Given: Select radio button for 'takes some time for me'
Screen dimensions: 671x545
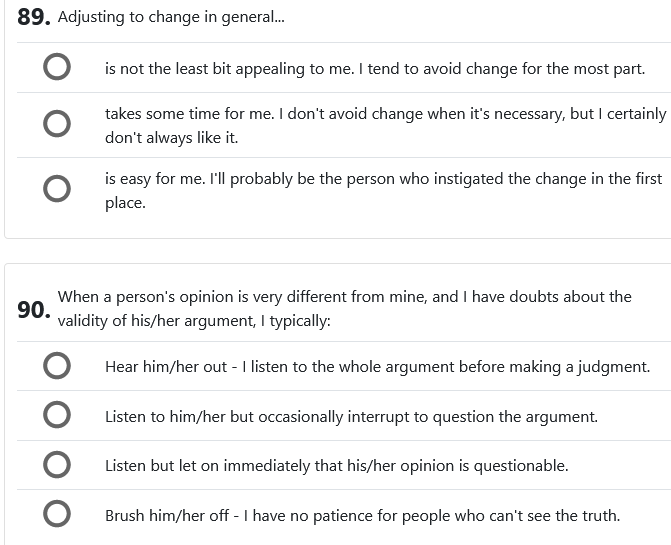Looking at the screenshot, I should [x=57, y=125].
